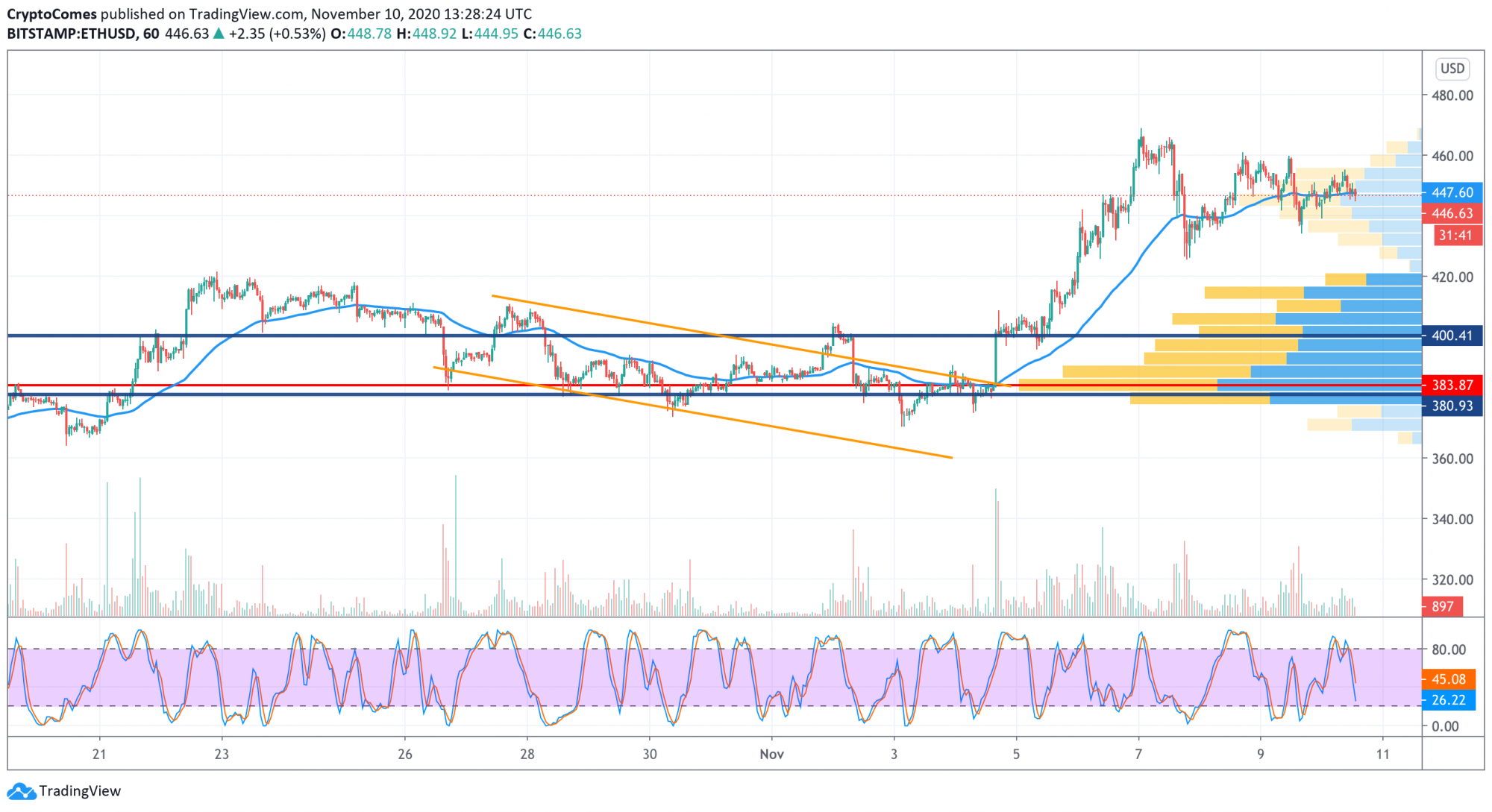Open the CryptoComes publisher link

pos(51,13)
